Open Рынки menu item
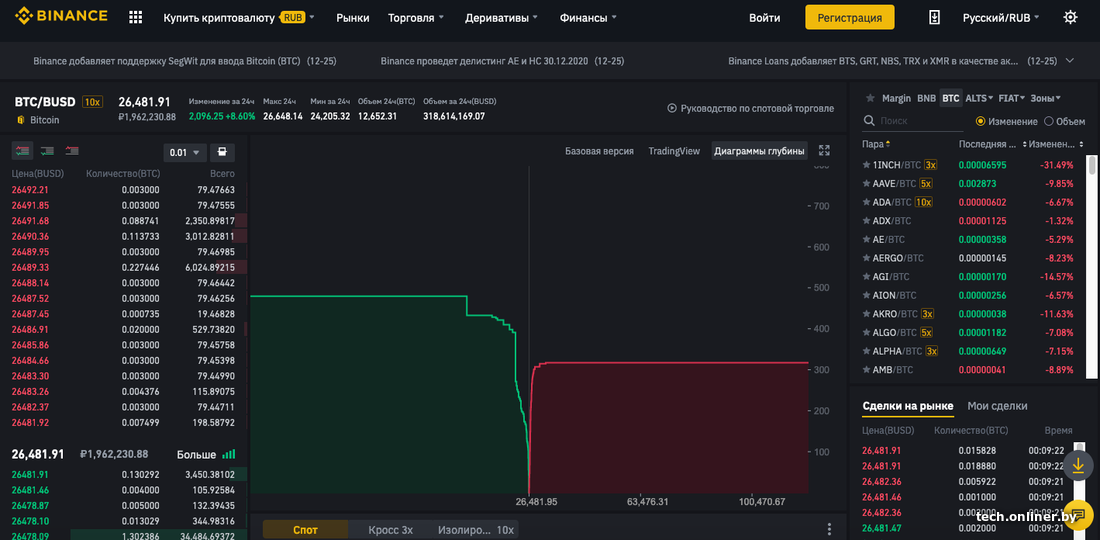This screenshot has height=540, width=1100. (353, 18)
